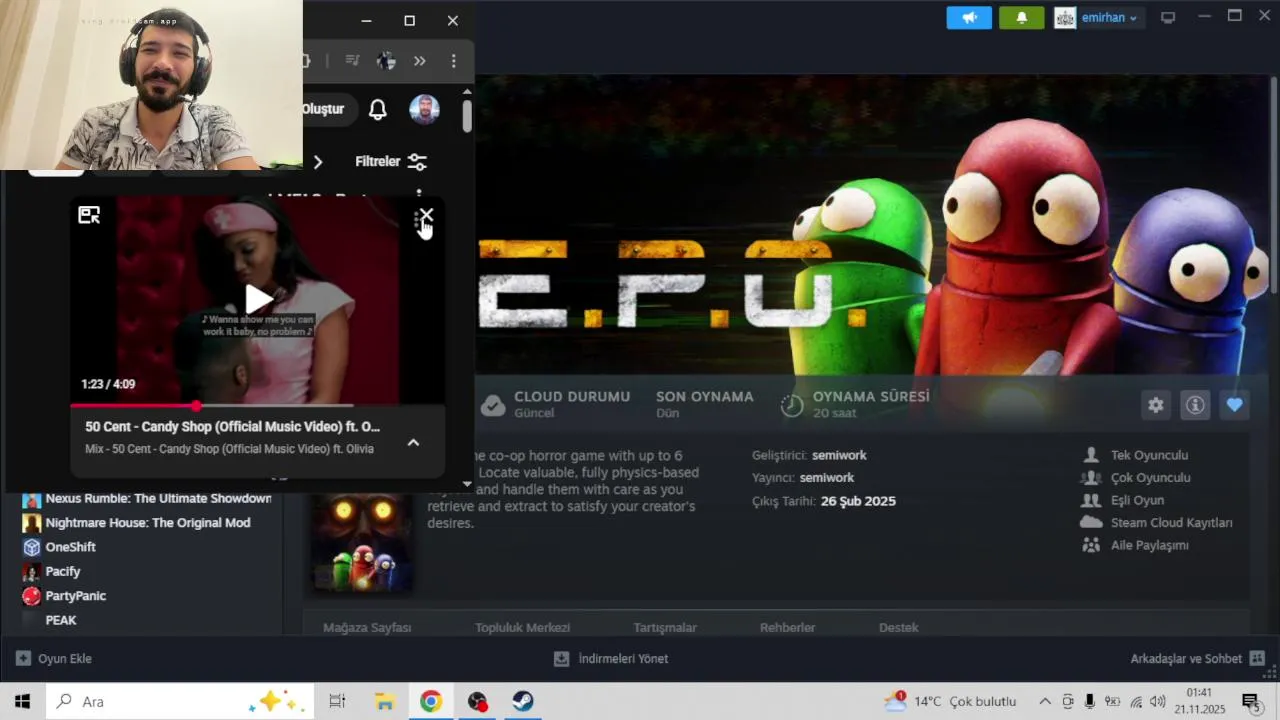Open Task View on the taskbar
The width and height of the screenshot is (1280, 720).
point(337,701)
